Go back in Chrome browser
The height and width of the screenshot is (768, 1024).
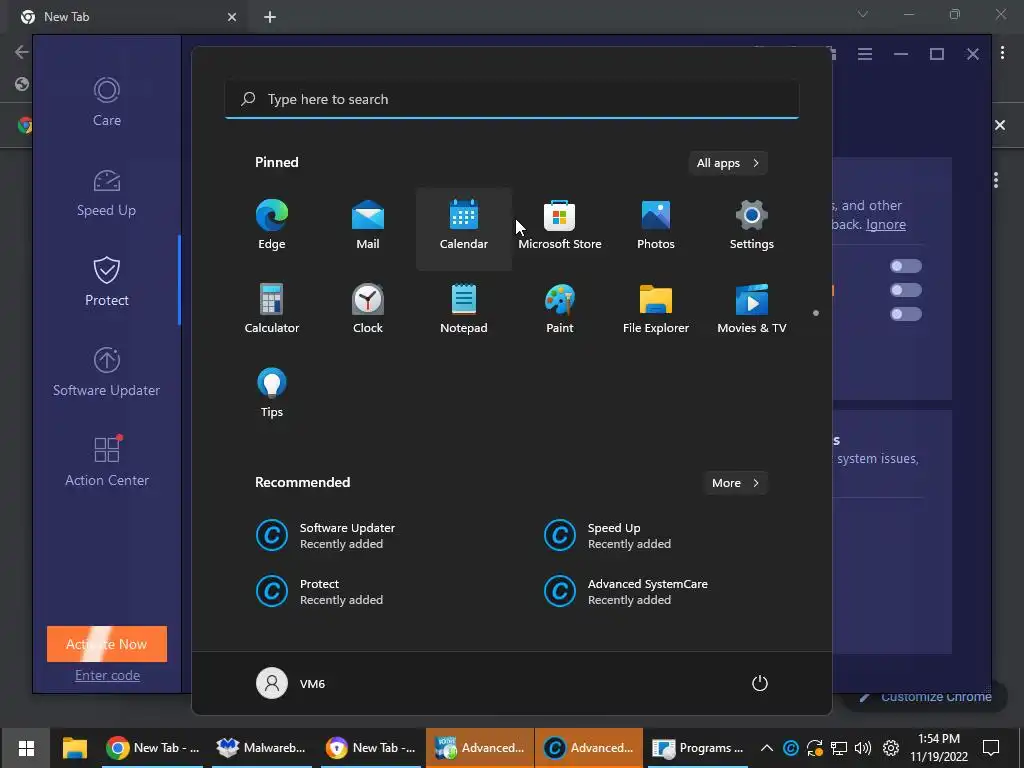22,52
